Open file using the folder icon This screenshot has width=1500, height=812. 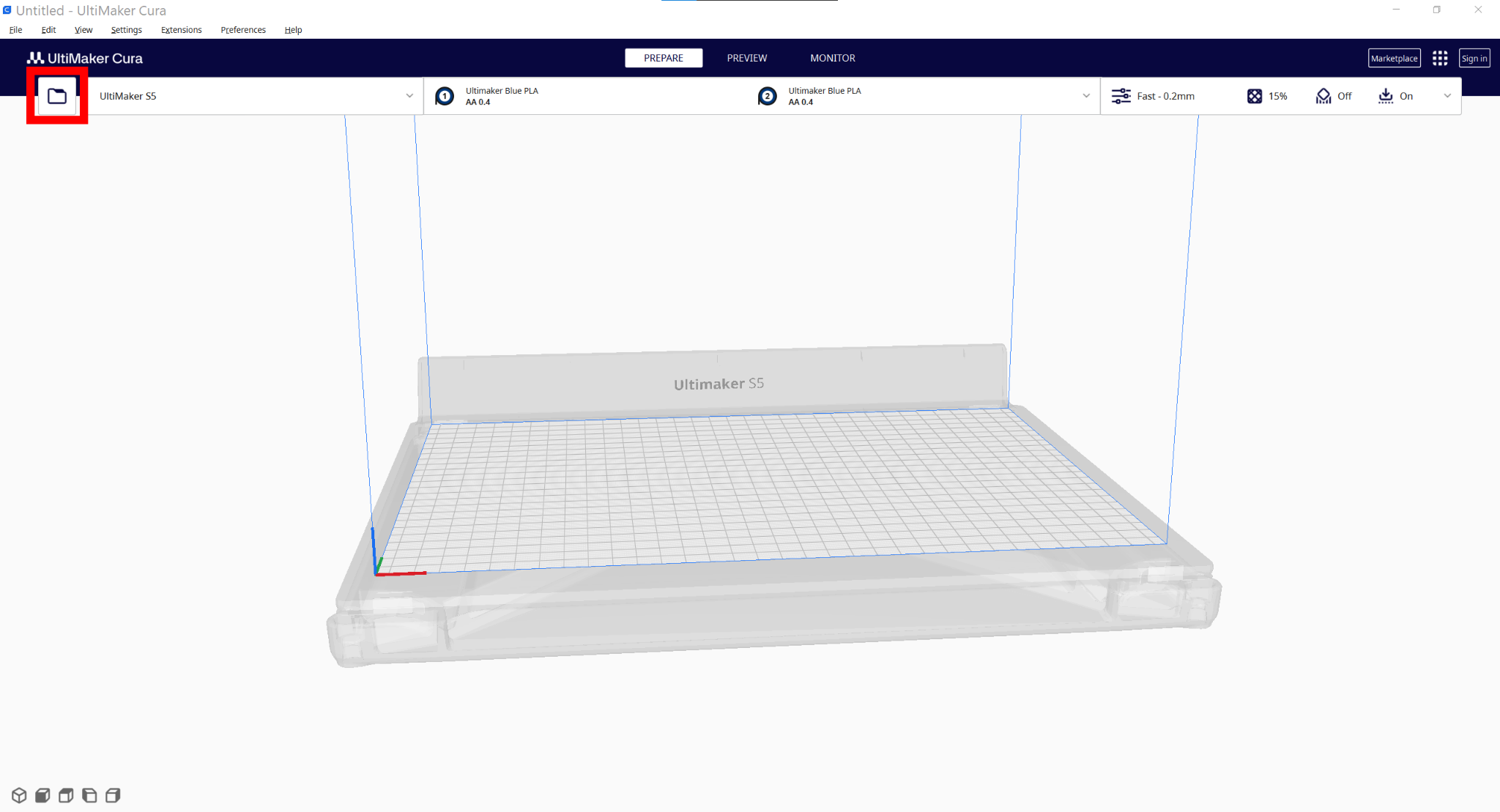point(57,96)
